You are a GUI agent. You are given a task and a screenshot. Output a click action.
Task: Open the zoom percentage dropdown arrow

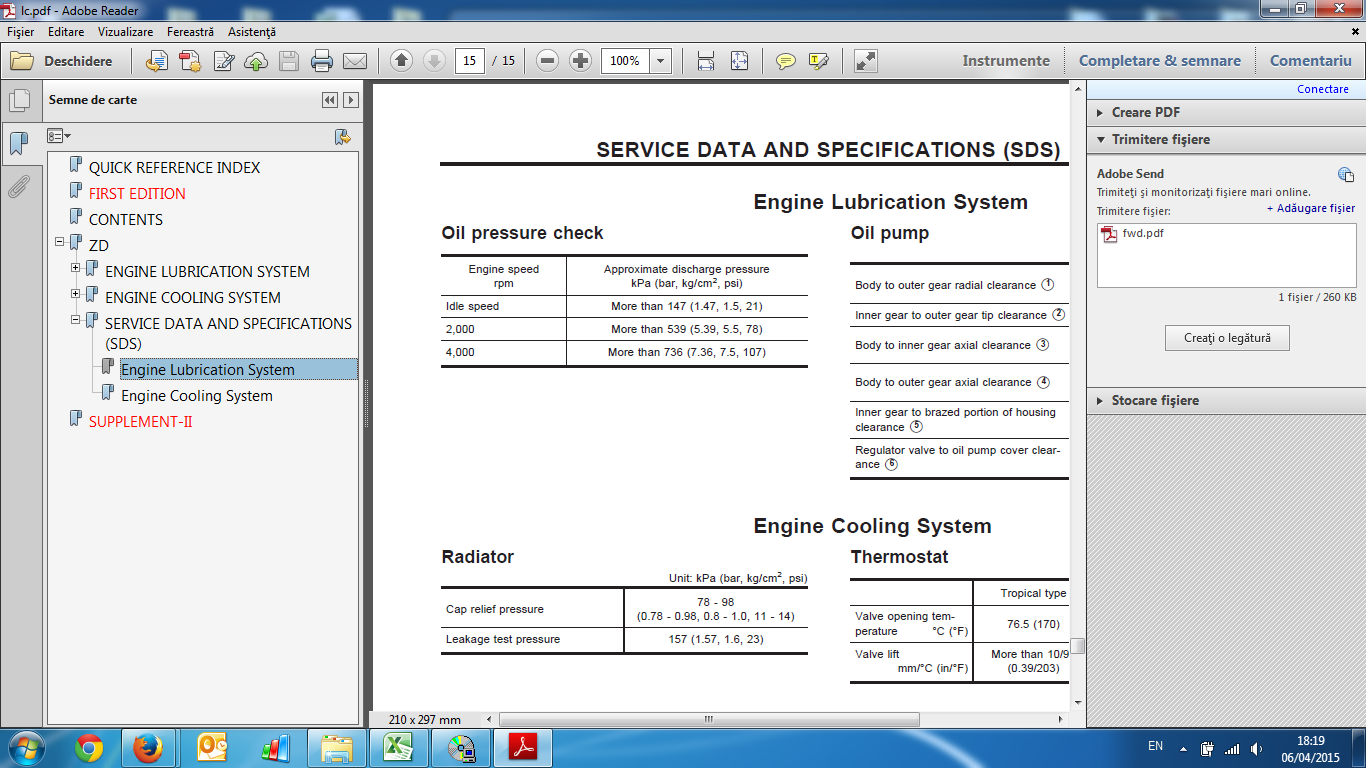pyautogui.click(x=660, y=61)
